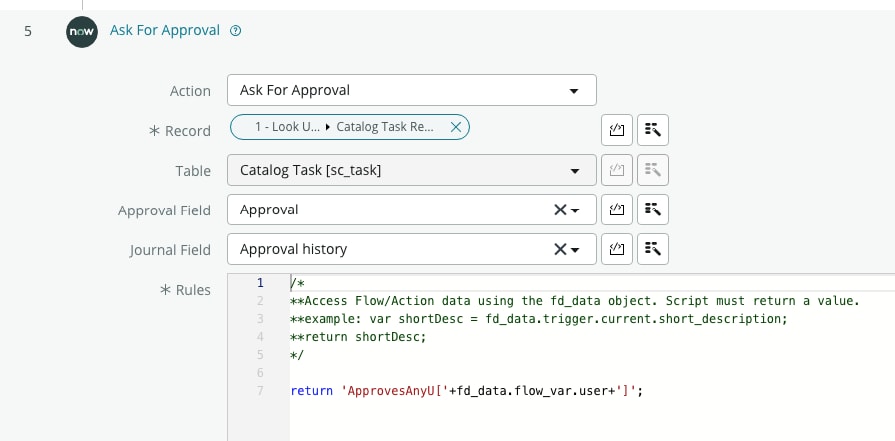Click the return statement on script line 7
895x441 pixels.
(x=467, y=391)
